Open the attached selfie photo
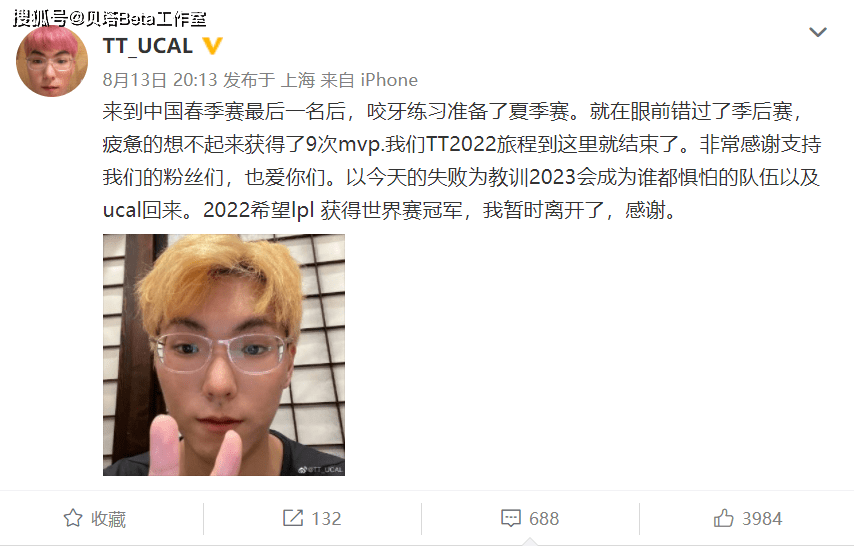854x546 pixels. coord(224,355)
